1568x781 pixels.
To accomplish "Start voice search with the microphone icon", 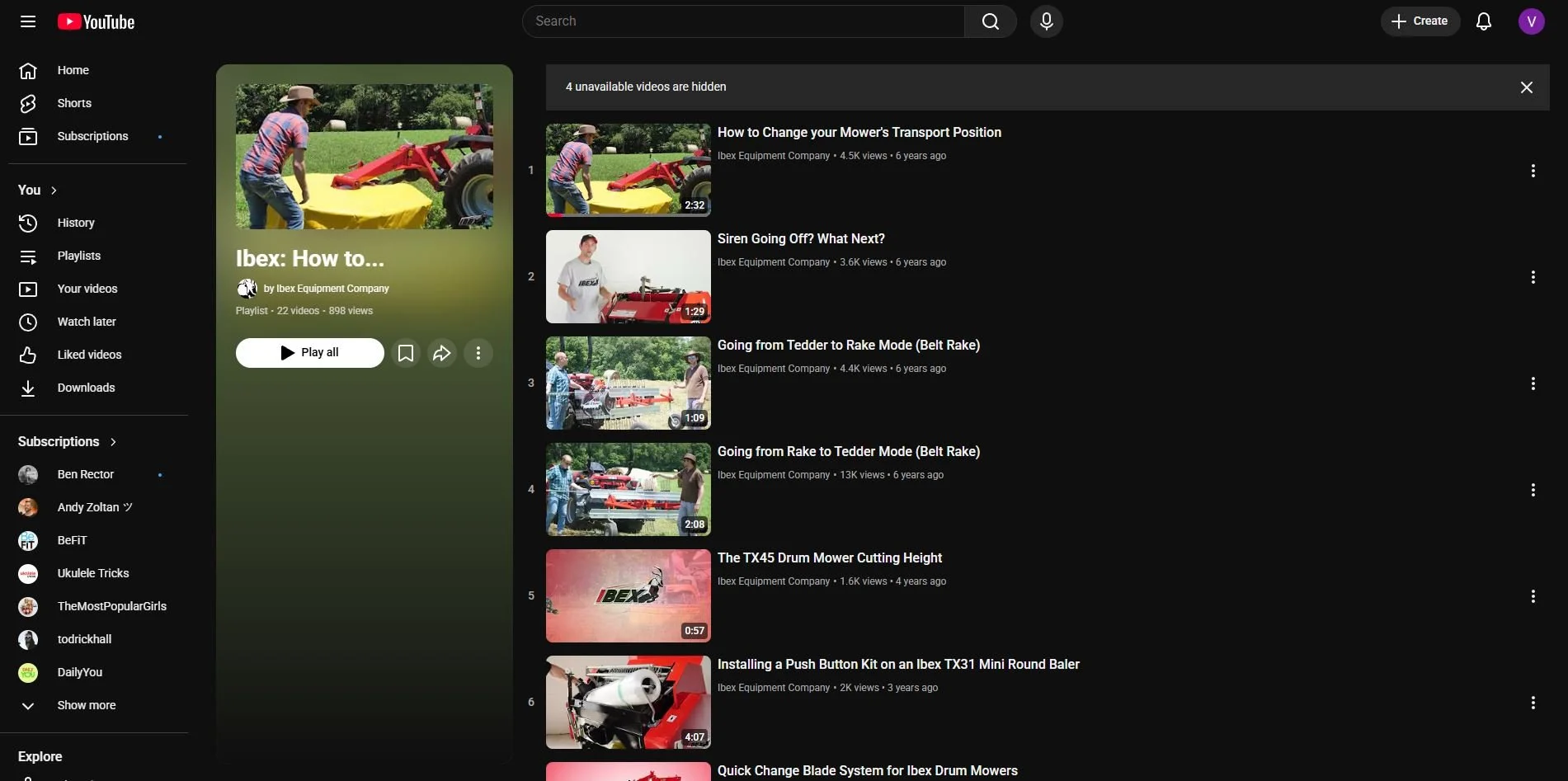I will coord(1047,21).
